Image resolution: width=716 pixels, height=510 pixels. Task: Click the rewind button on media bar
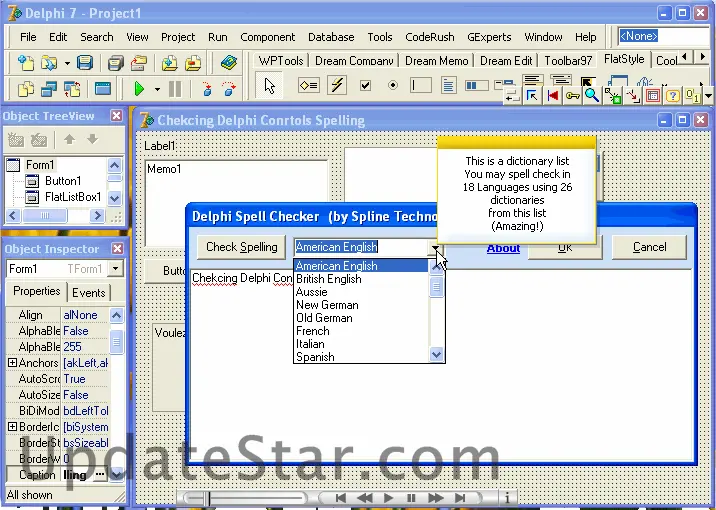point(364,498)
